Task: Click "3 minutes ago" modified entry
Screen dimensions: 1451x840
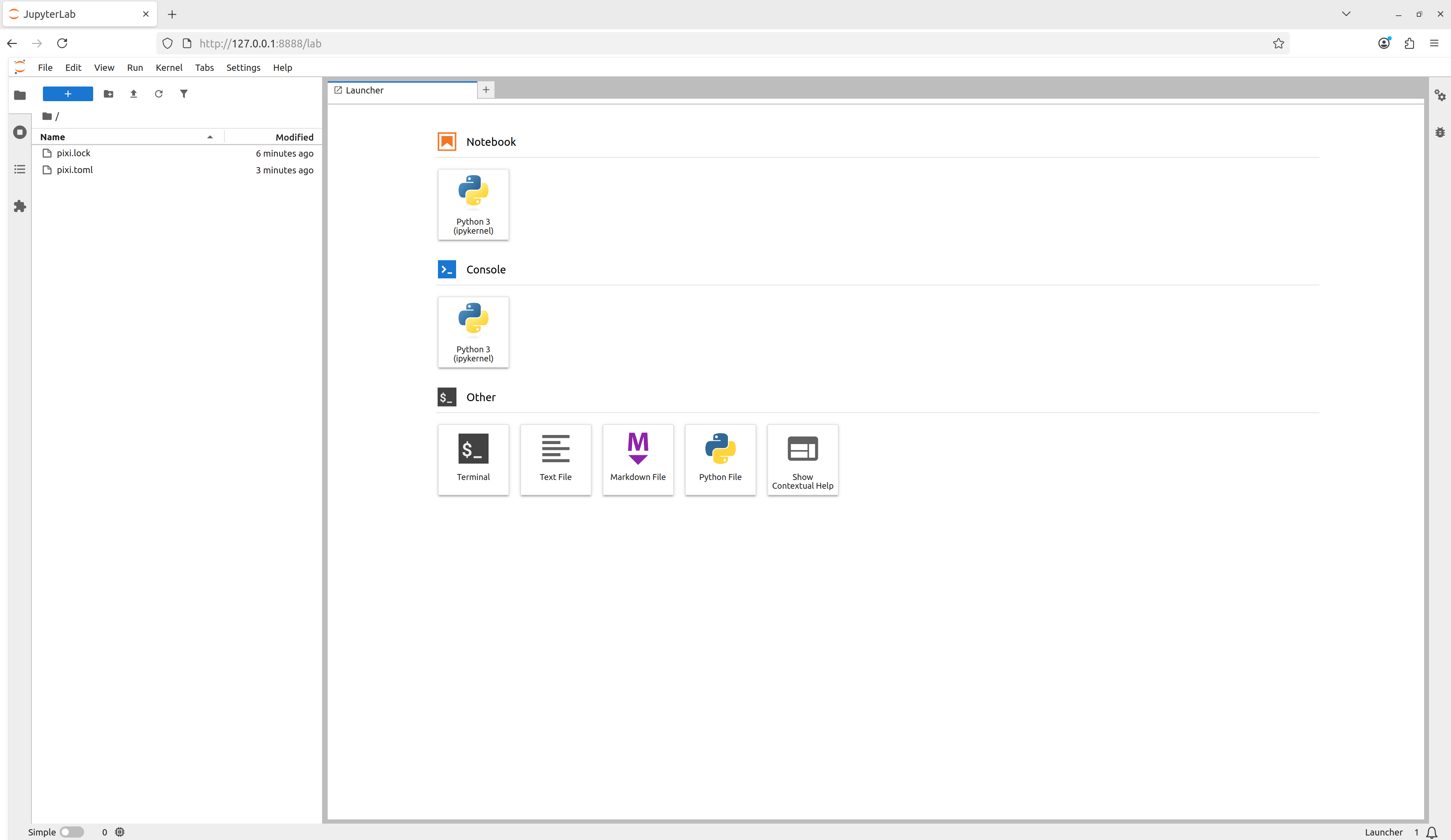Action: tap(284, 170)
